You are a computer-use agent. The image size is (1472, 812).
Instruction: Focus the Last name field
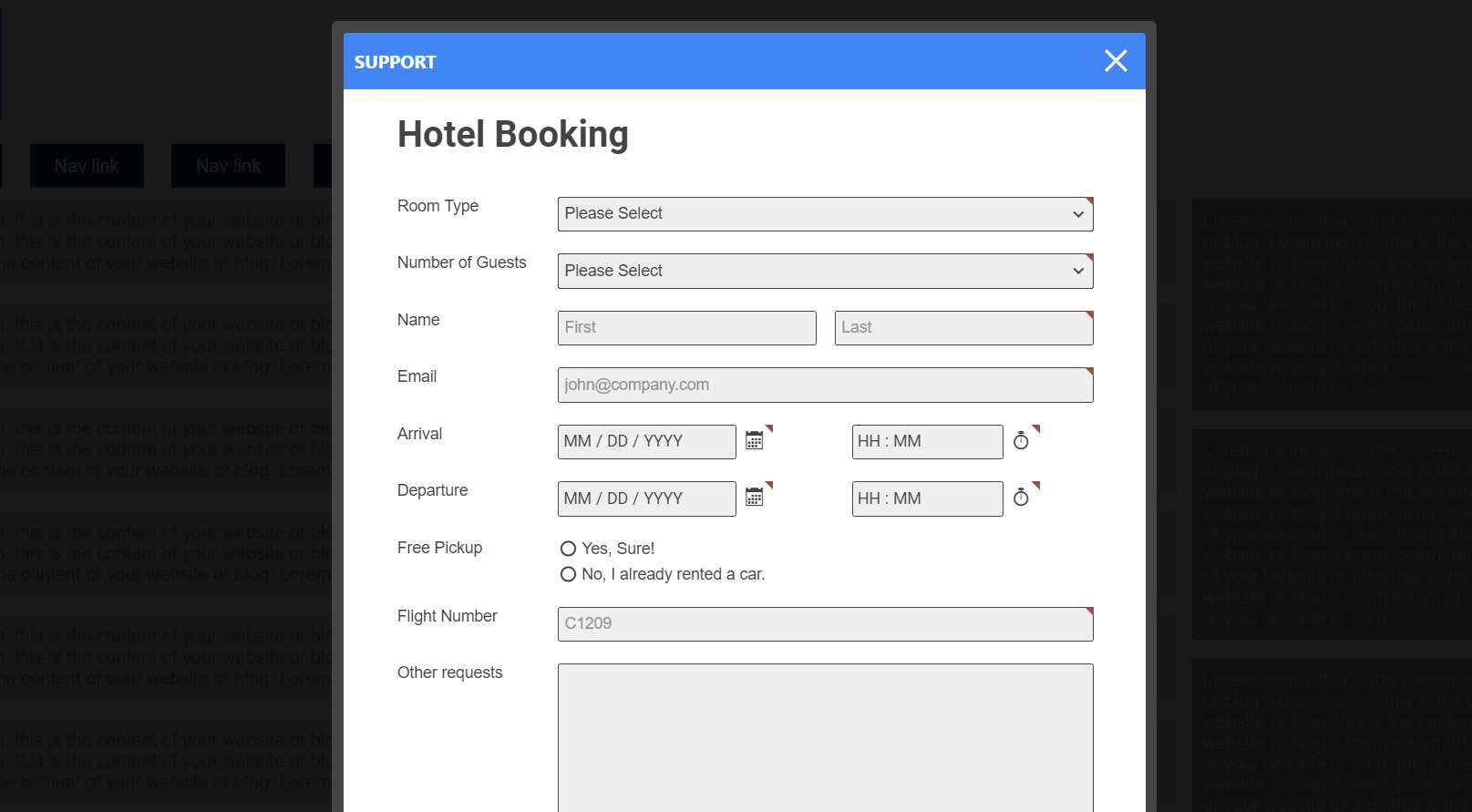point(963,328)
